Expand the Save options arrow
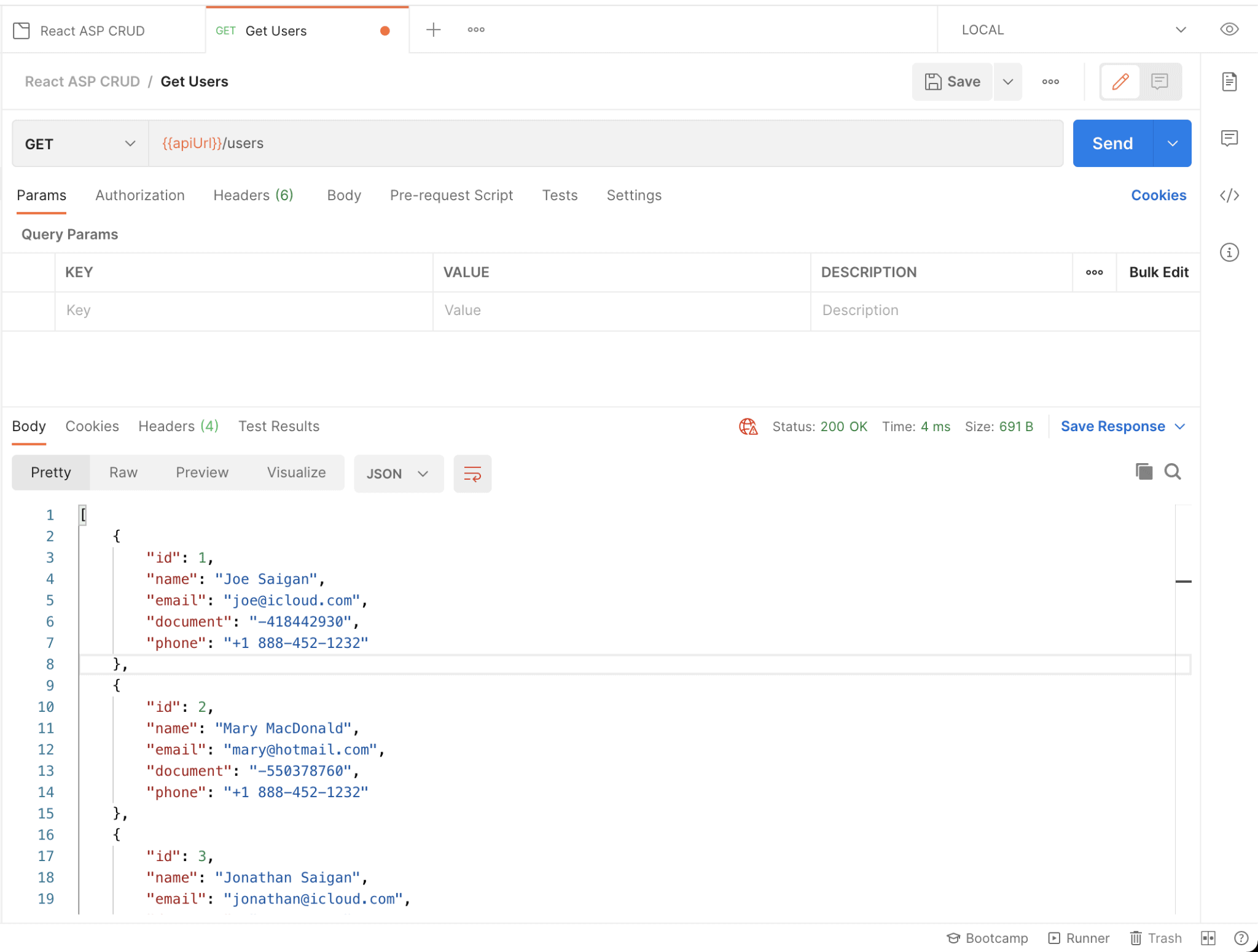The height and width of the screenshot is (952, 1258). 1008,82
